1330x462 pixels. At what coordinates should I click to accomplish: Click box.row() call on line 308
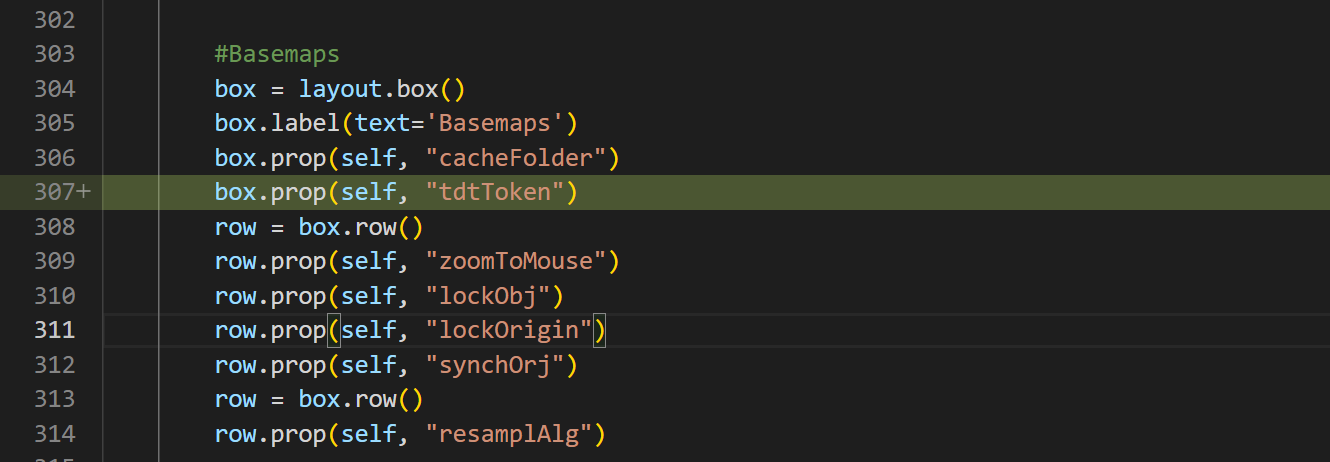[x=361, y=227]
